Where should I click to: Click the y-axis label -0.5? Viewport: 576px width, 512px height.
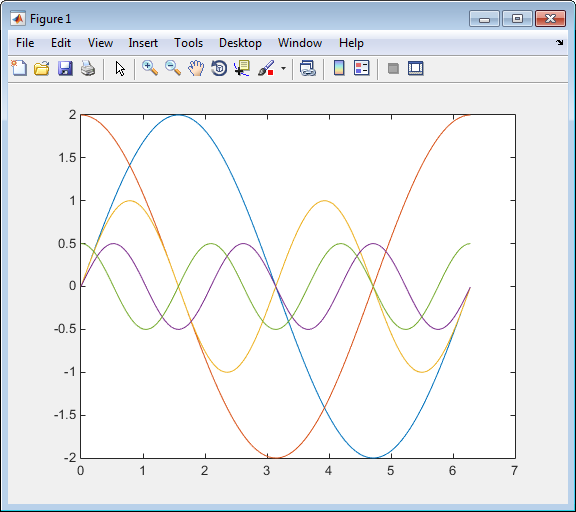click(65, 329)
